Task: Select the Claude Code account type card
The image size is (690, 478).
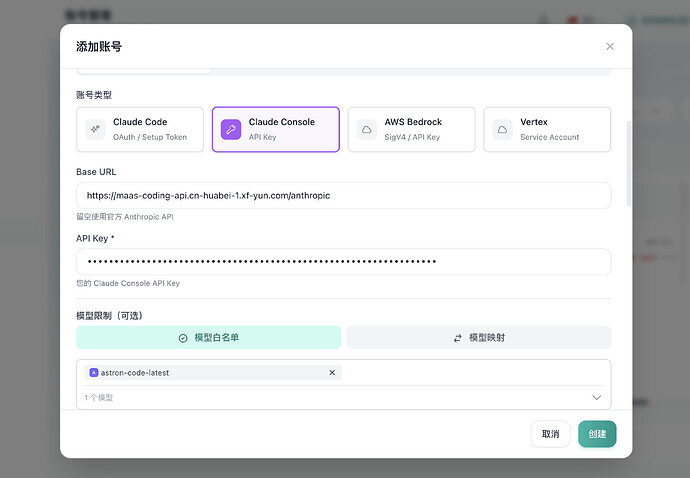Action: click(x=140, y=129)
